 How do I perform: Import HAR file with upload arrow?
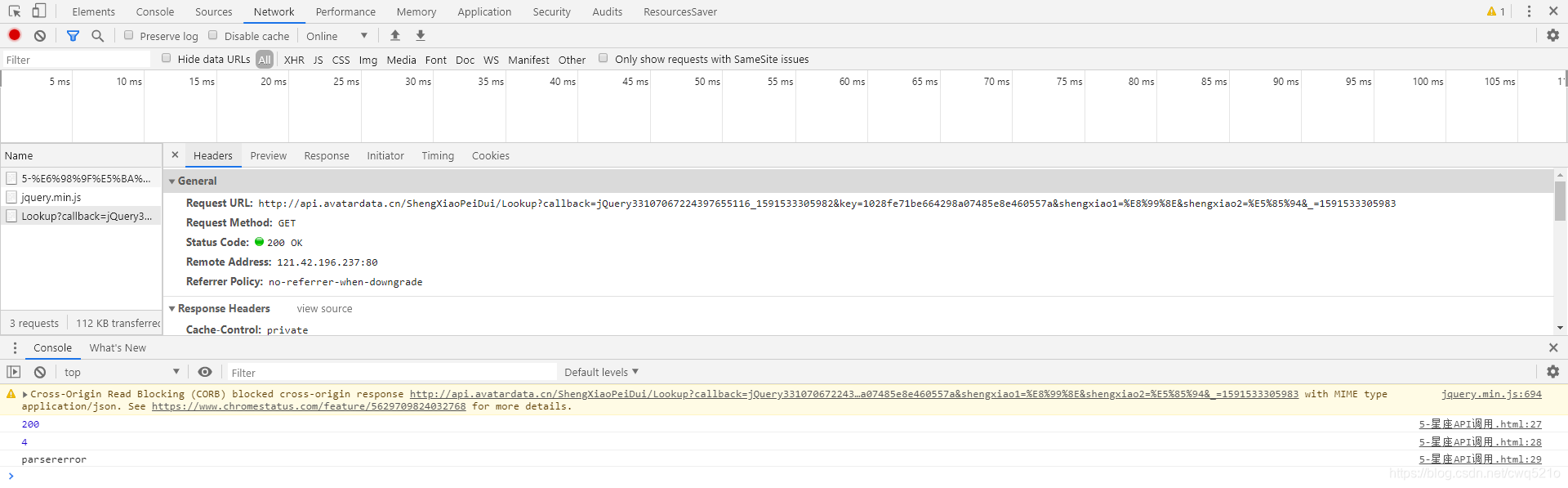(395, 35)
